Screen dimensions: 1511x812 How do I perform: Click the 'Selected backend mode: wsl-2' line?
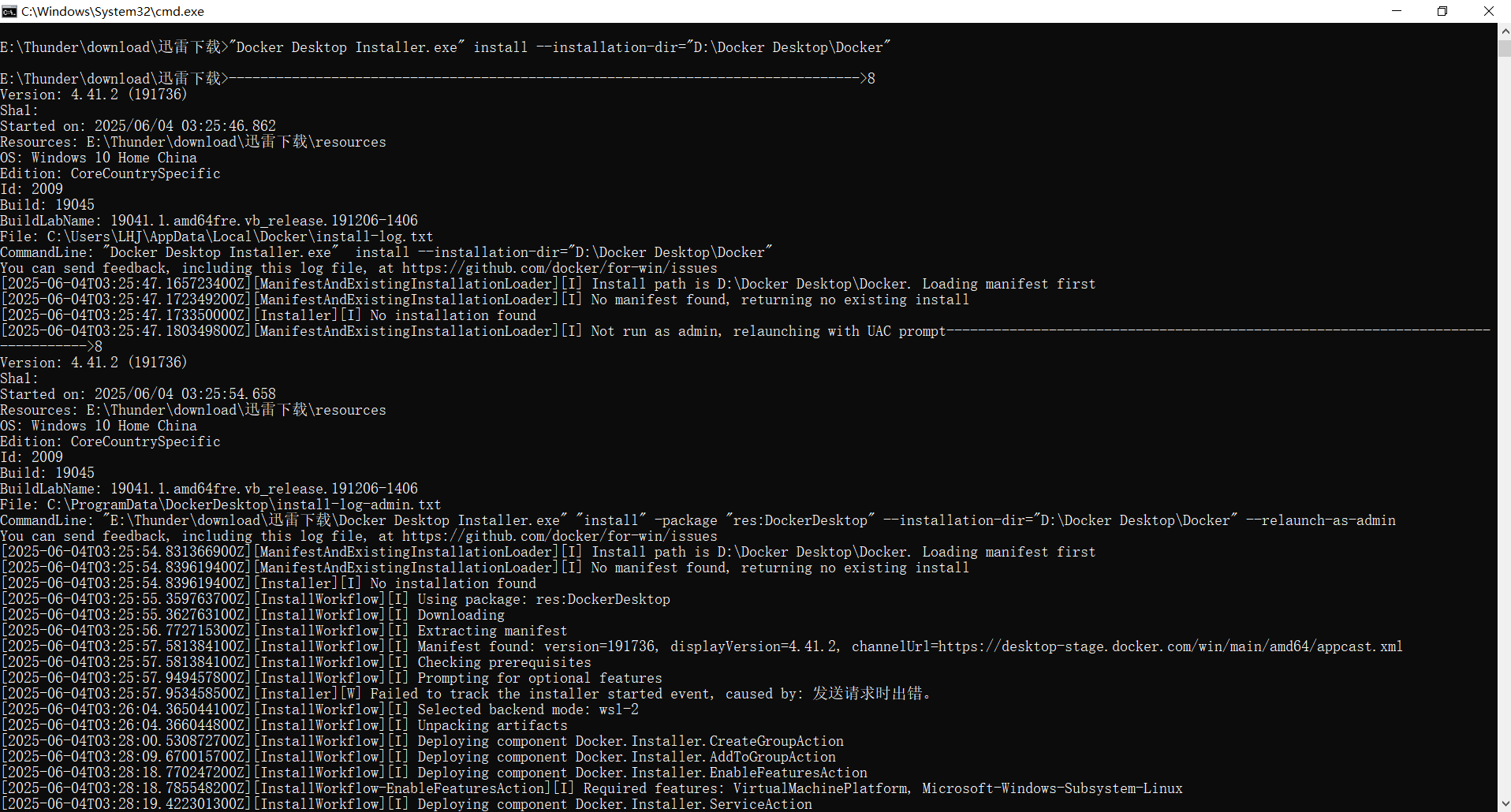pyautogui.click(x=319, y=710)
